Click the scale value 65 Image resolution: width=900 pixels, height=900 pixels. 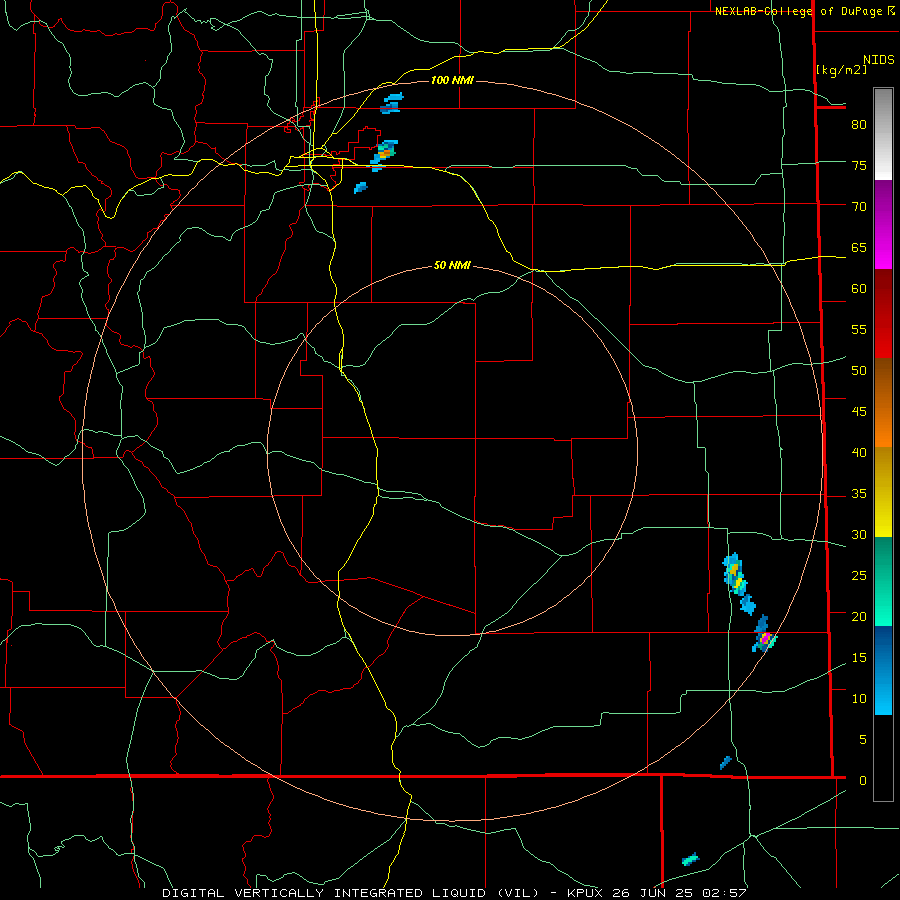tap(859, 247)
